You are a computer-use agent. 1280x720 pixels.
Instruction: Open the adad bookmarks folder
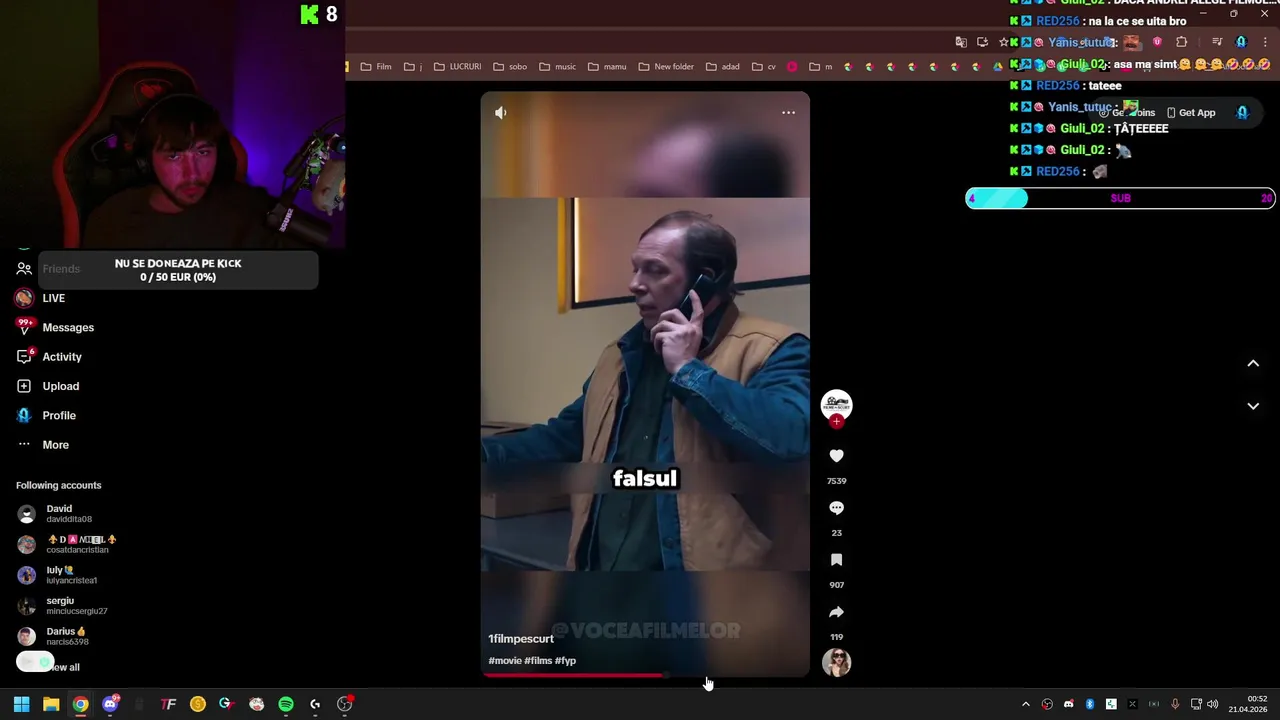tap(722, 67)
